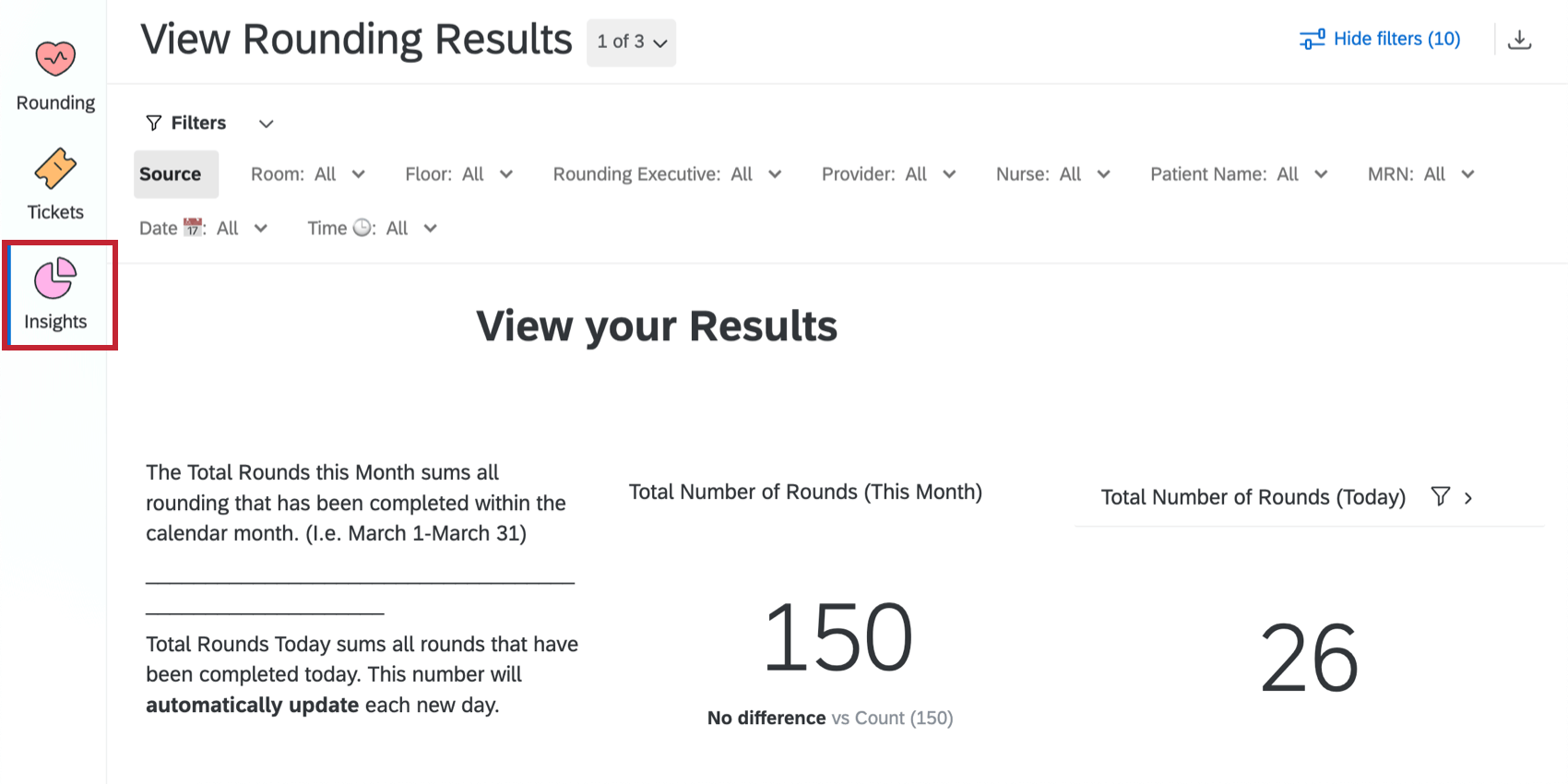The width and height of the screenshot is (1568, 784).
Task: Click the 150 total rounds metric
Action: click(837, 637)
